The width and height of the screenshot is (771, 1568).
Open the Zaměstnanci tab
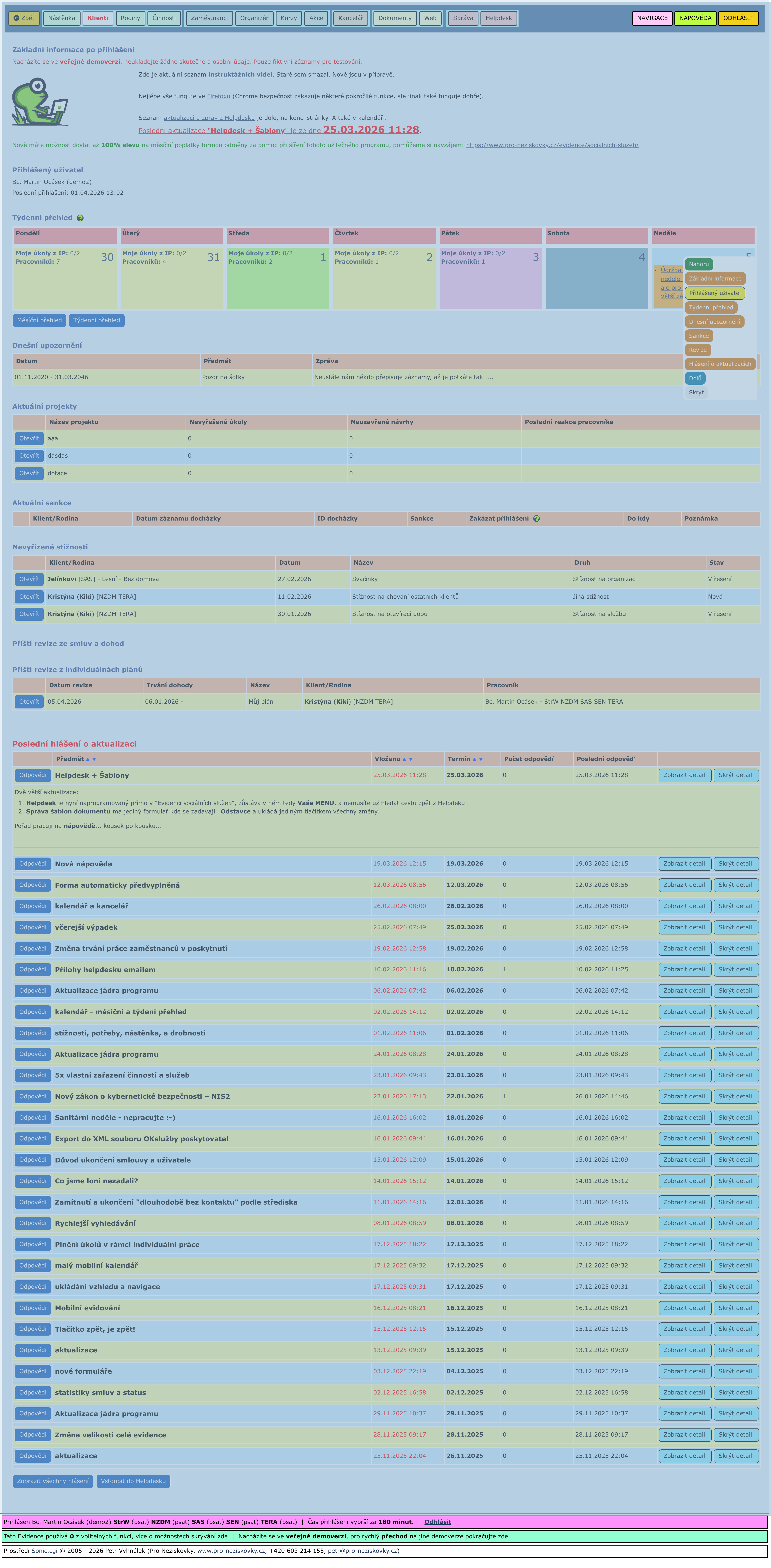point(209,18)
